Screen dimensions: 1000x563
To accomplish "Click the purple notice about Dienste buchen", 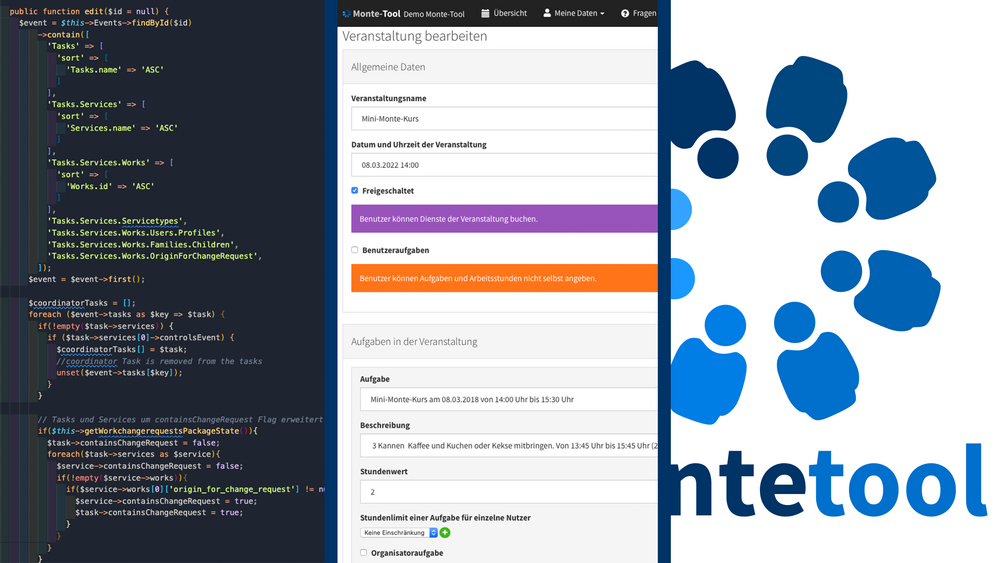I will pyautogui.click(x=504, y=219).
